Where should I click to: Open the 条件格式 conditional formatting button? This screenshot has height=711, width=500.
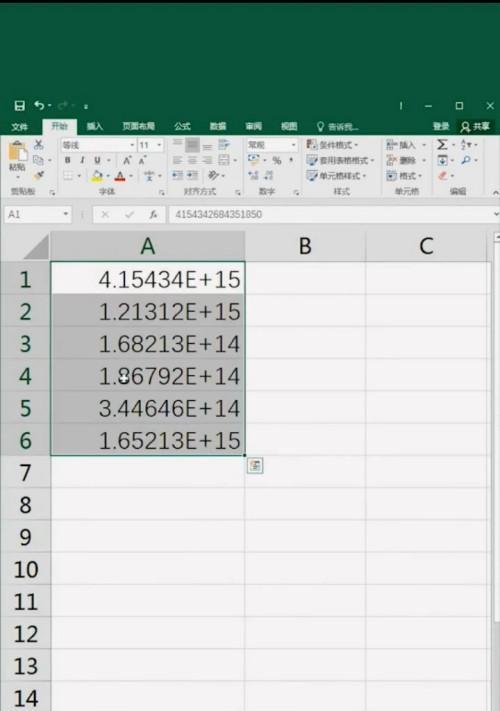pos(332,145)
